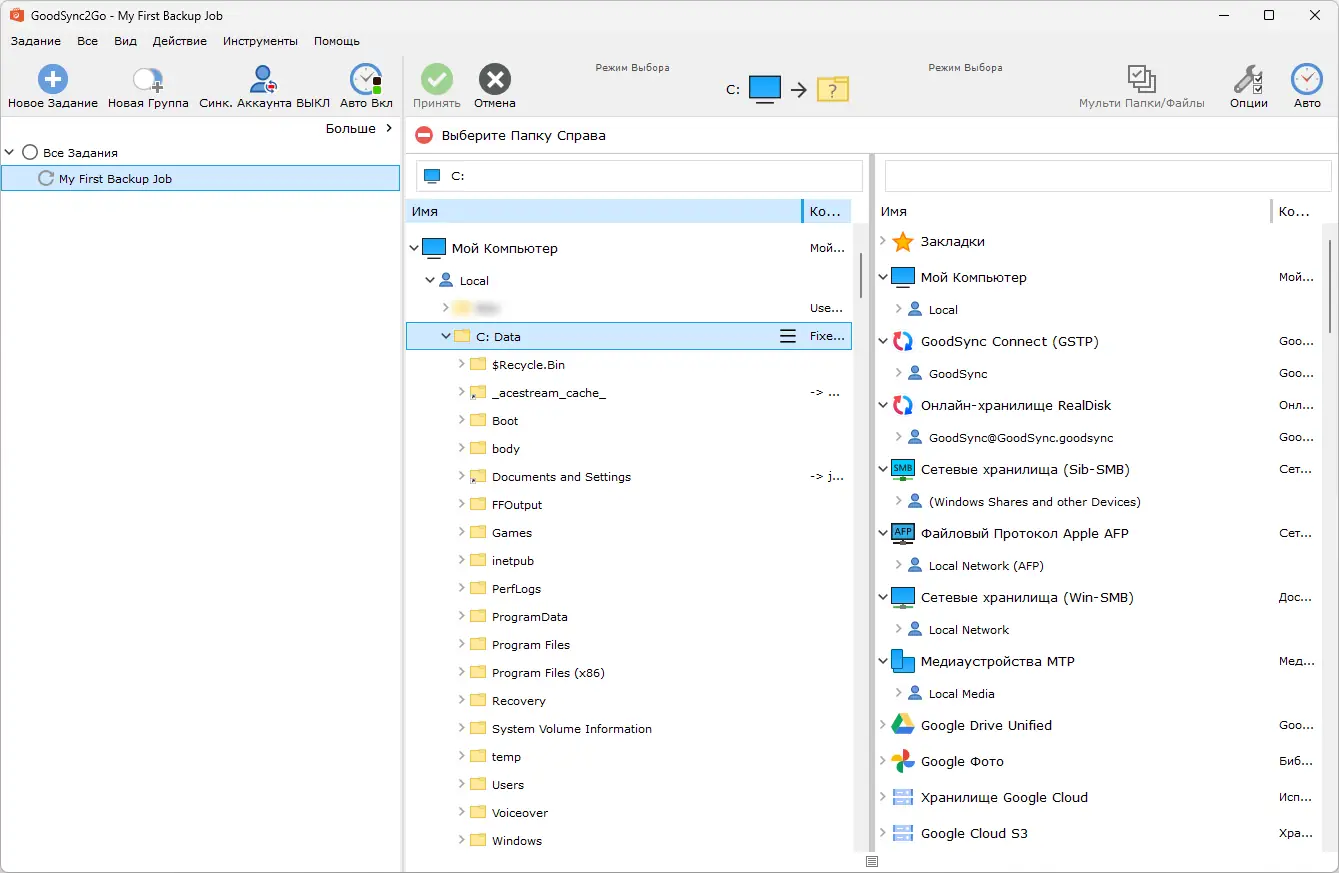
Task: Select the Все Задания radio circle
Action: [30, 153]
